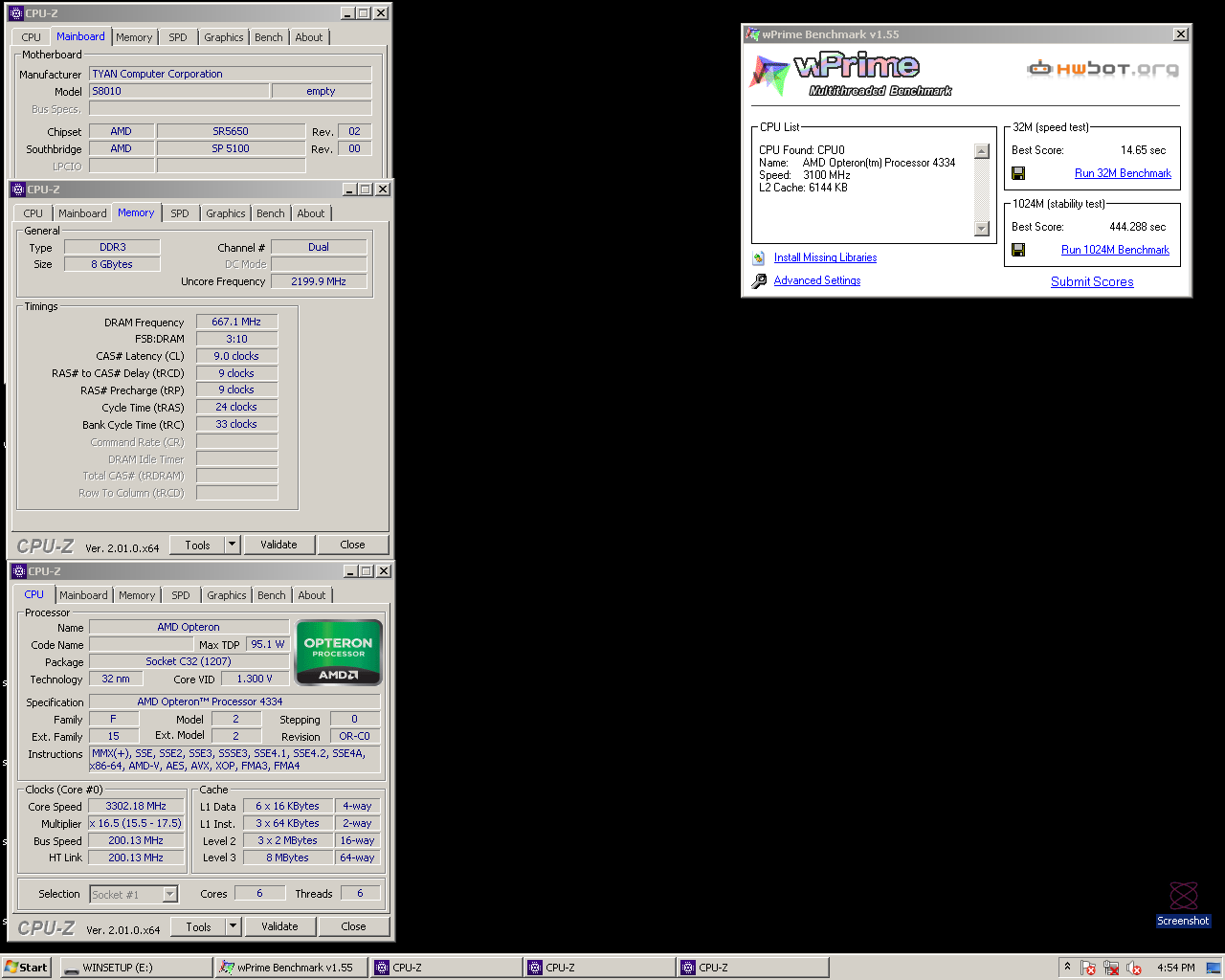Click the floppy save icon beside the 1024M best score

click(x=1018, y=250)
